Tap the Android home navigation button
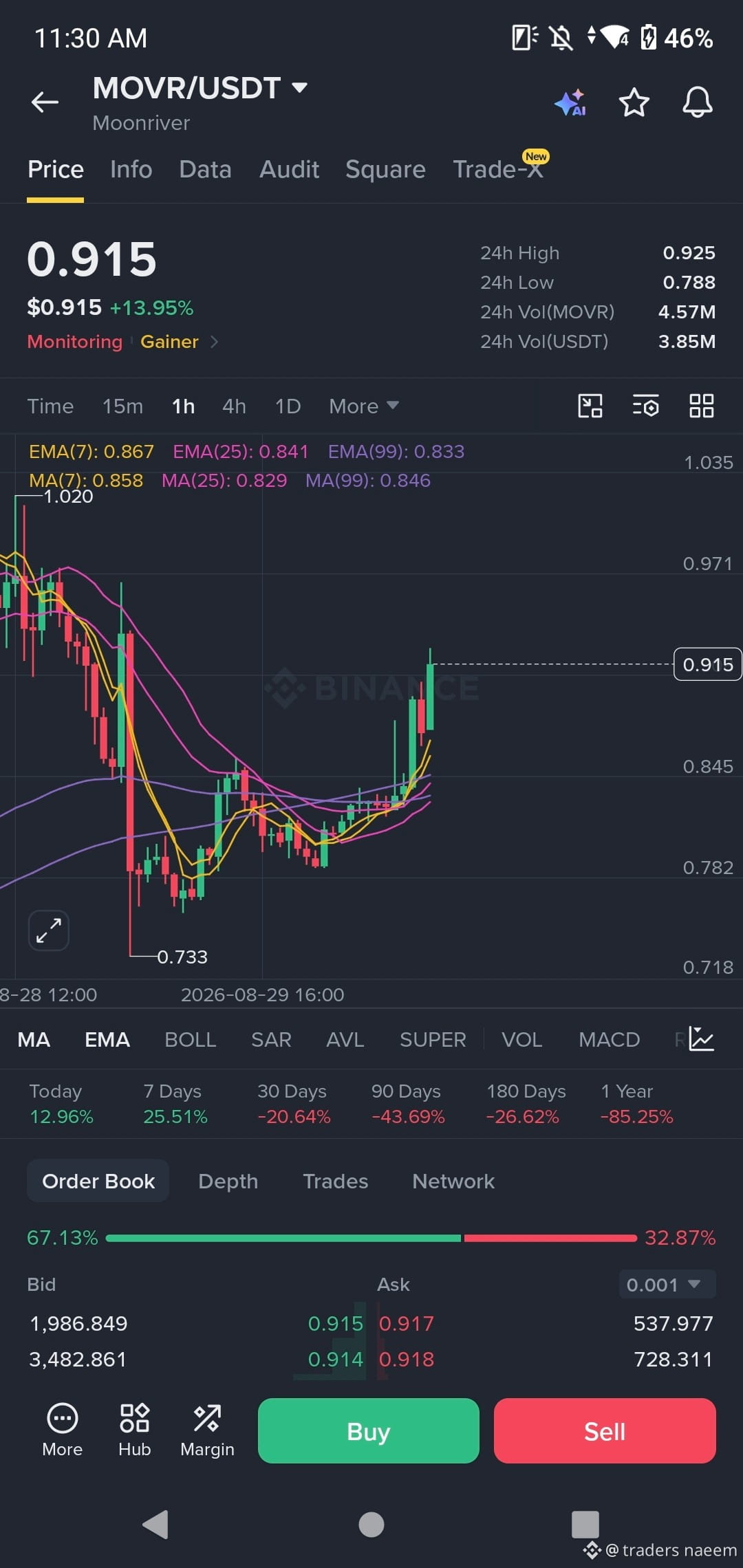This screenshot has height=1568, width=743. [x=371, y=1525]
